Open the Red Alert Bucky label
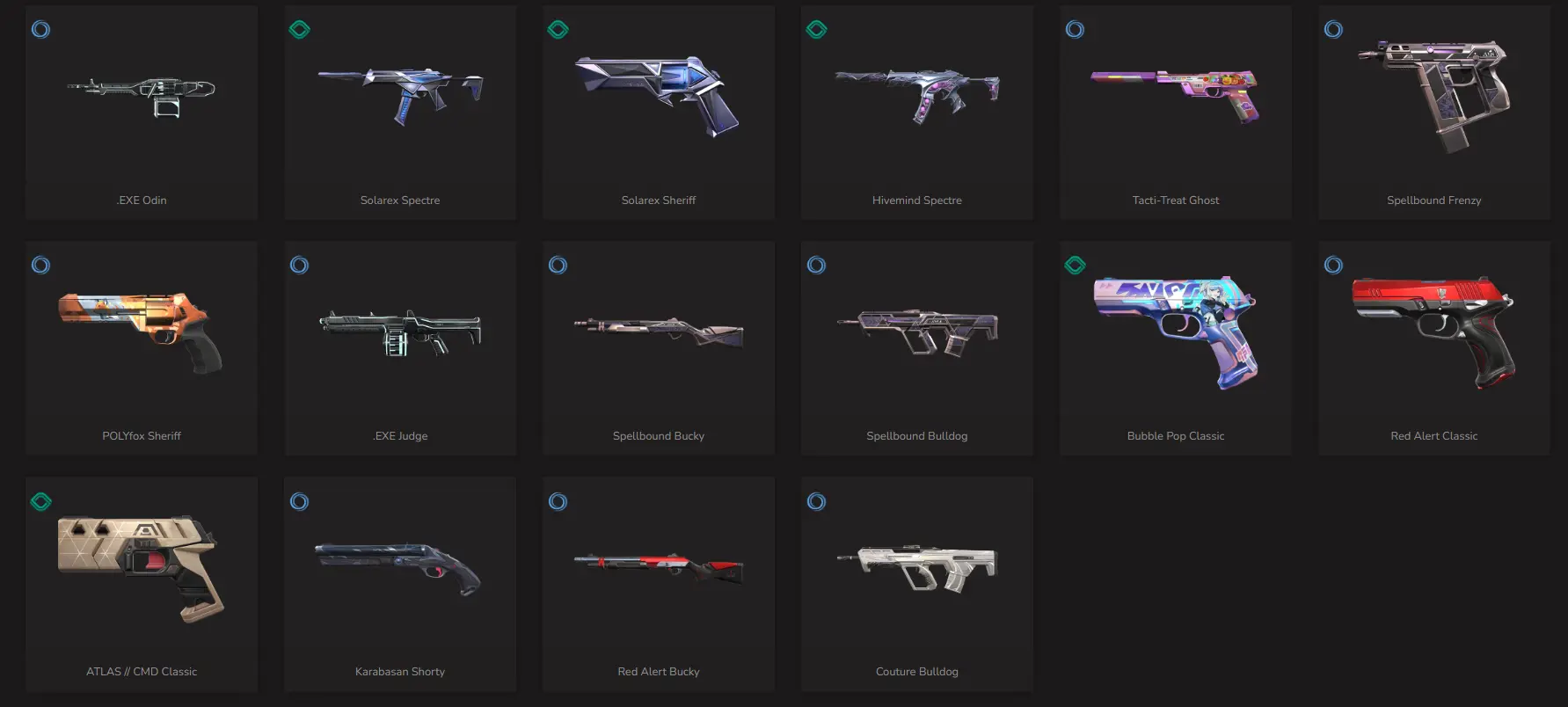This screenshot has width=1568, height=707. click(x=659, y=672)
